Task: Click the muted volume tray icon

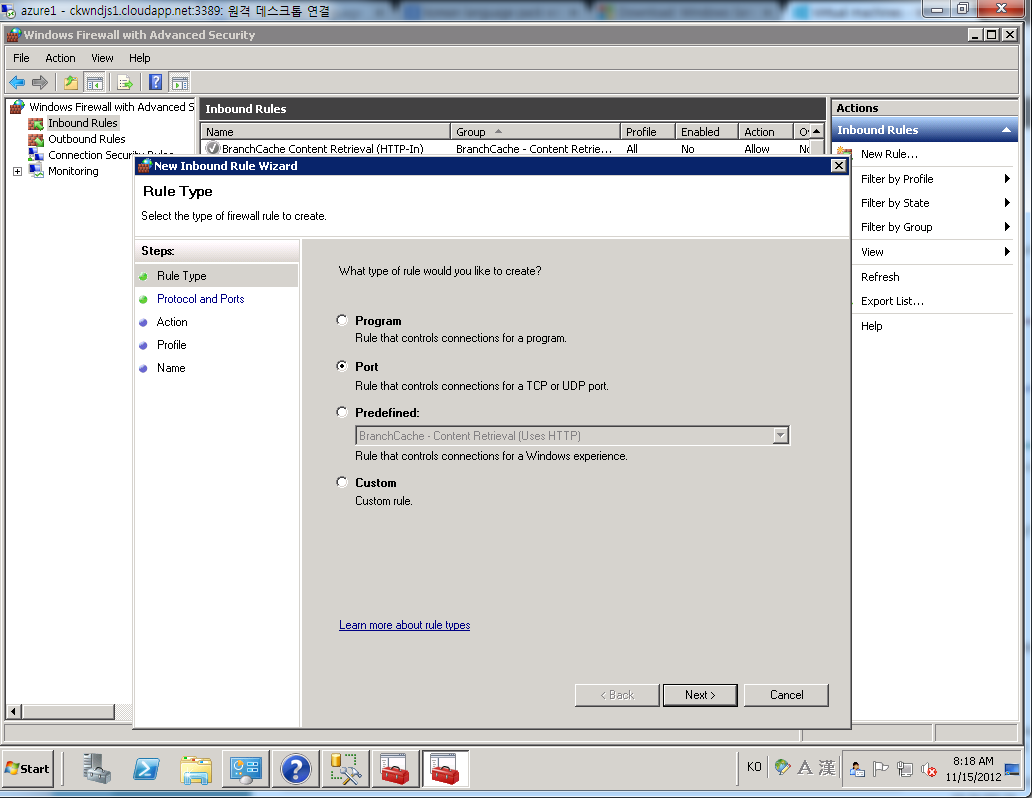Action: click(929, 768)
